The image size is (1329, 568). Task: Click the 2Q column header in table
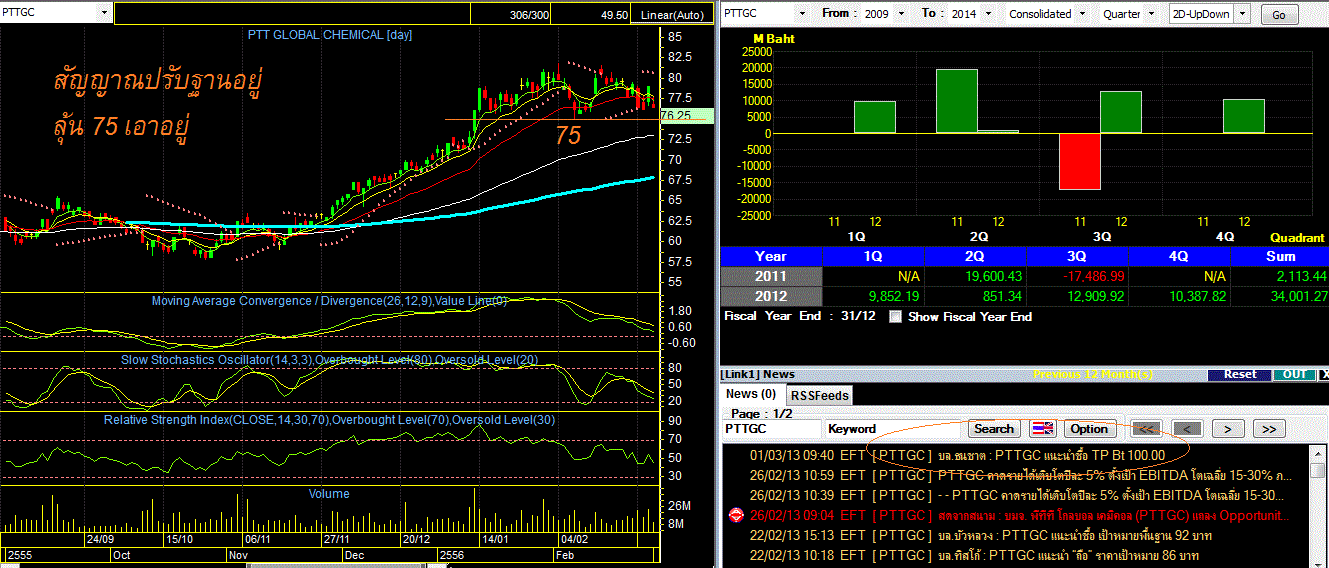pos(975,256)
